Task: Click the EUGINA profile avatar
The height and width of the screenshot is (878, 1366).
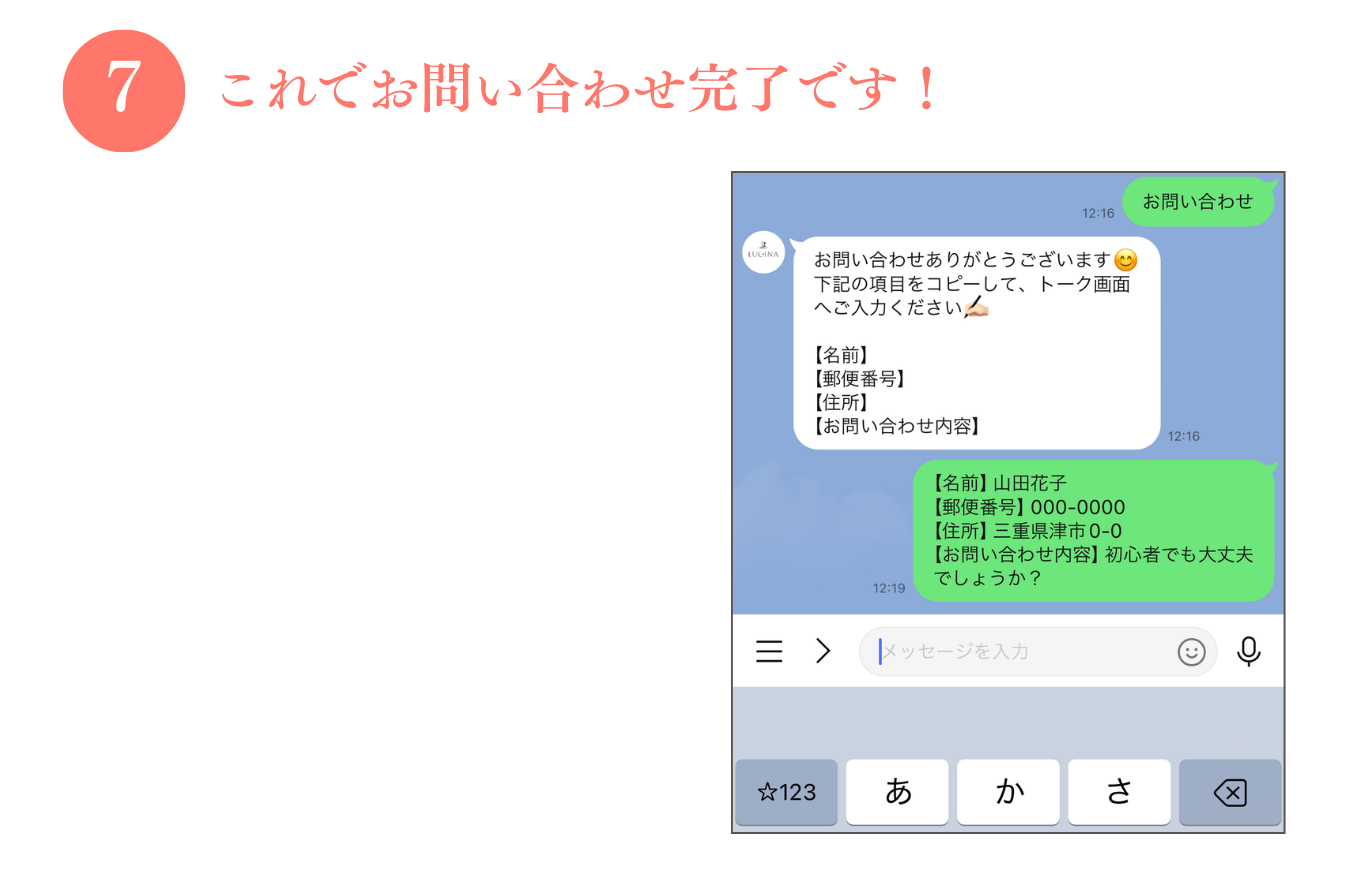Action: pyautogui.click(x=764, y=252)
